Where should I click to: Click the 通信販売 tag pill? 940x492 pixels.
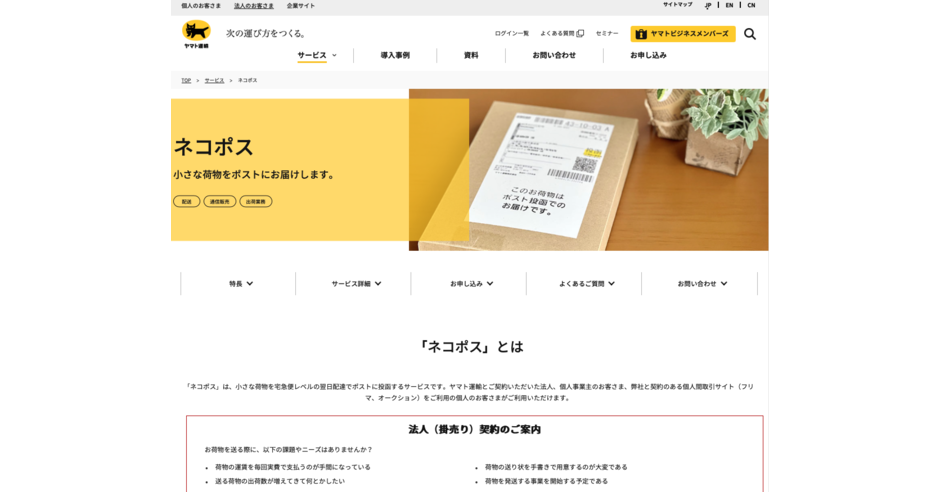[x=219, y=201]
